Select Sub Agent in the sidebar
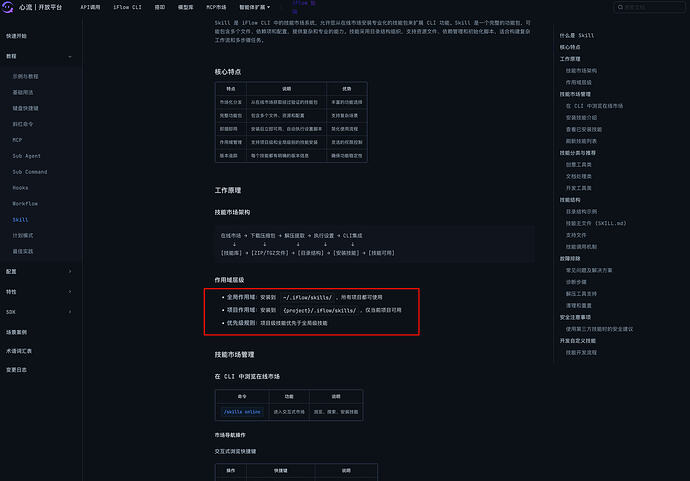The height and width of the screenshot is (481, 690). 25,156
